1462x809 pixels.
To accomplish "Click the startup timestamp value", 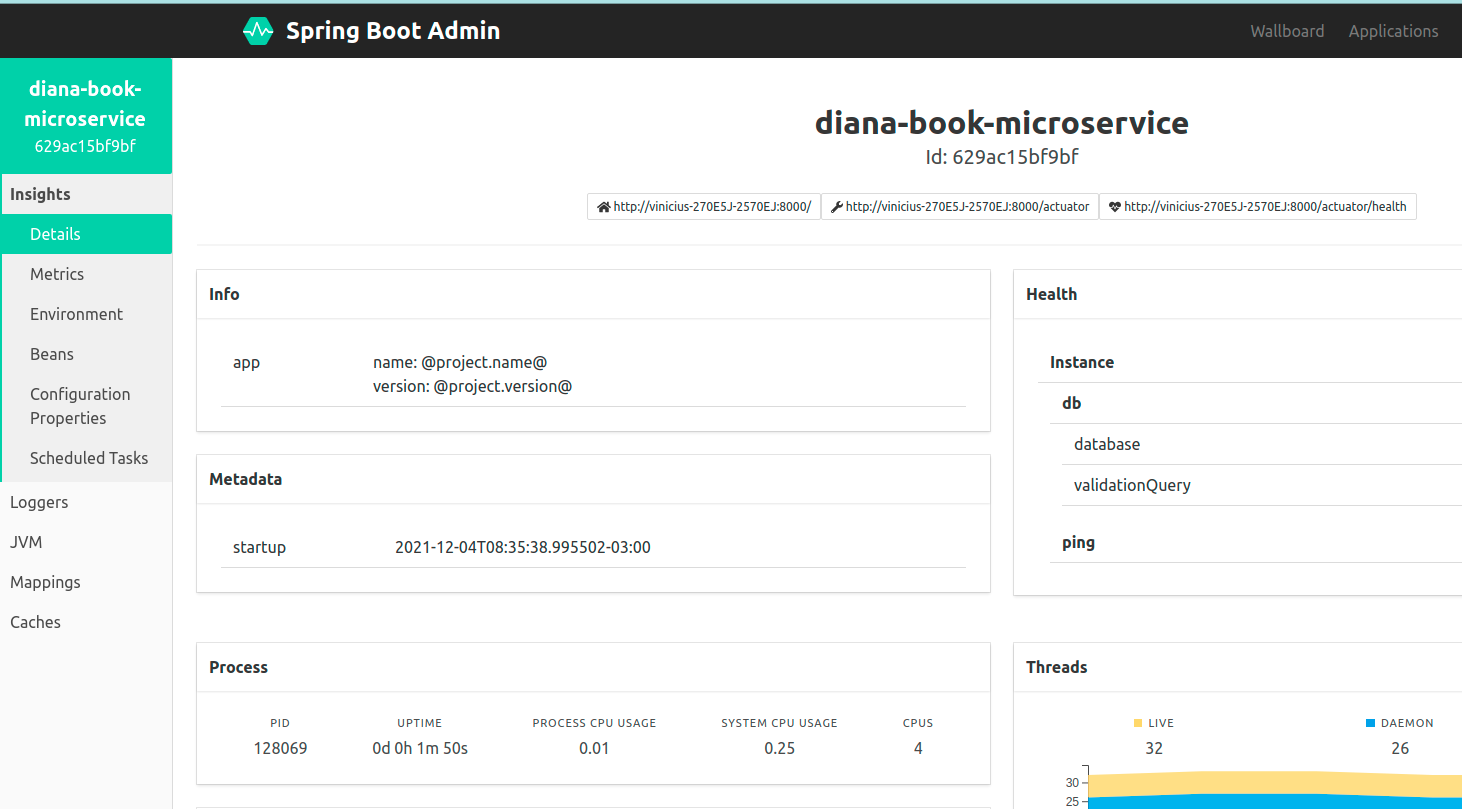I will [x=523, y=547].
